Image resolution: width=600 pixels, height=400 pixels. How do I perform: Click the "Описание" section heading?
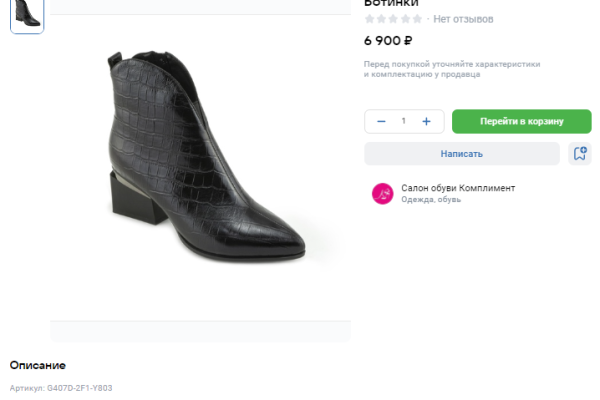[37, 365]
